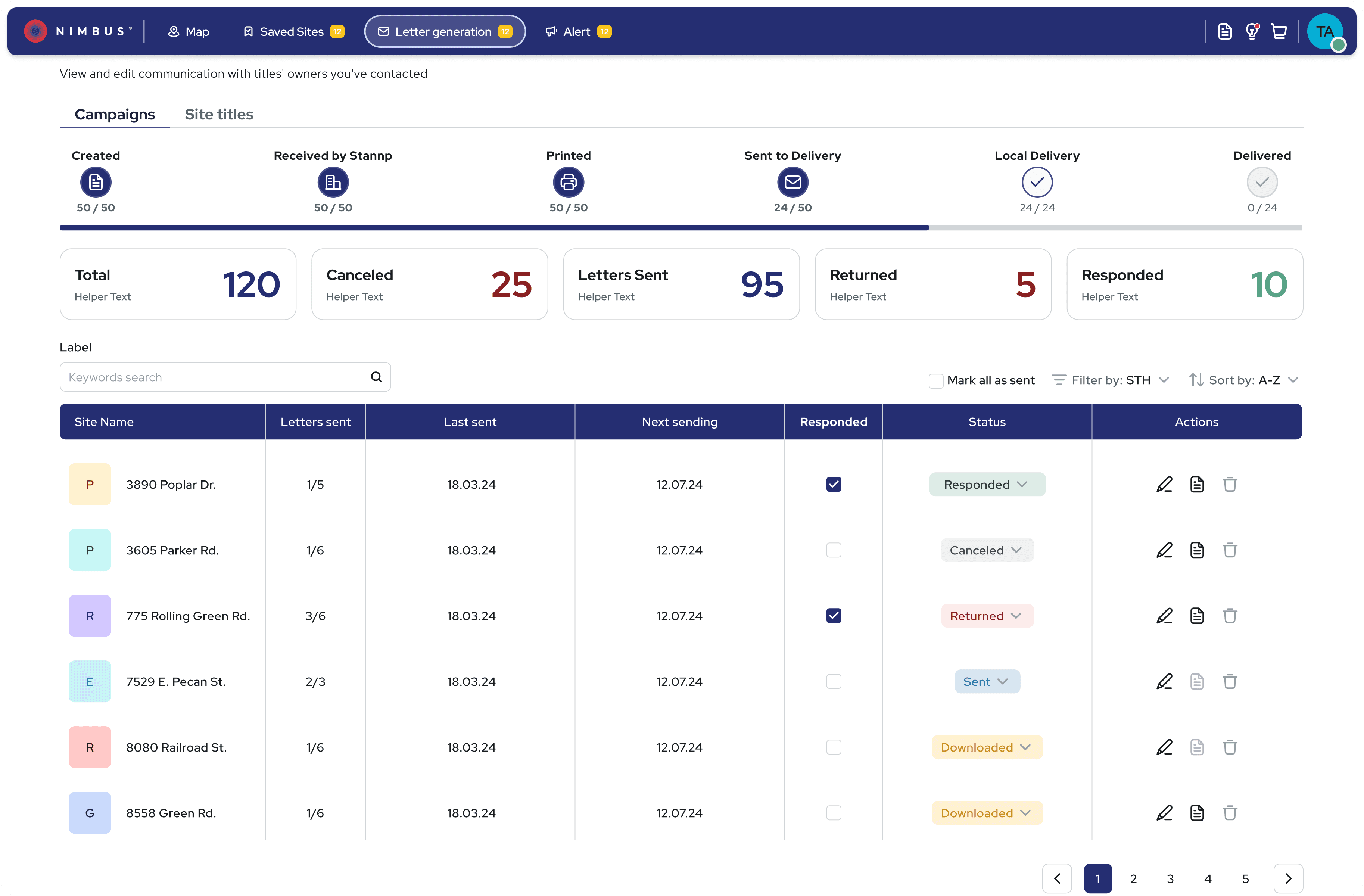Click the search magnifier in keywords field
This screenshot has width=1364, height=896.
pos(376,377)
